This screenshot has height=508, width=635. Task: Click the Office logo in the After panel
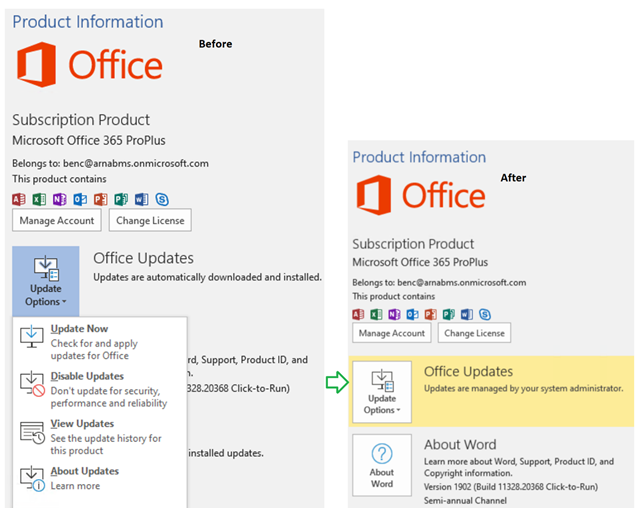pyautogui.click(x=421, y=195)
